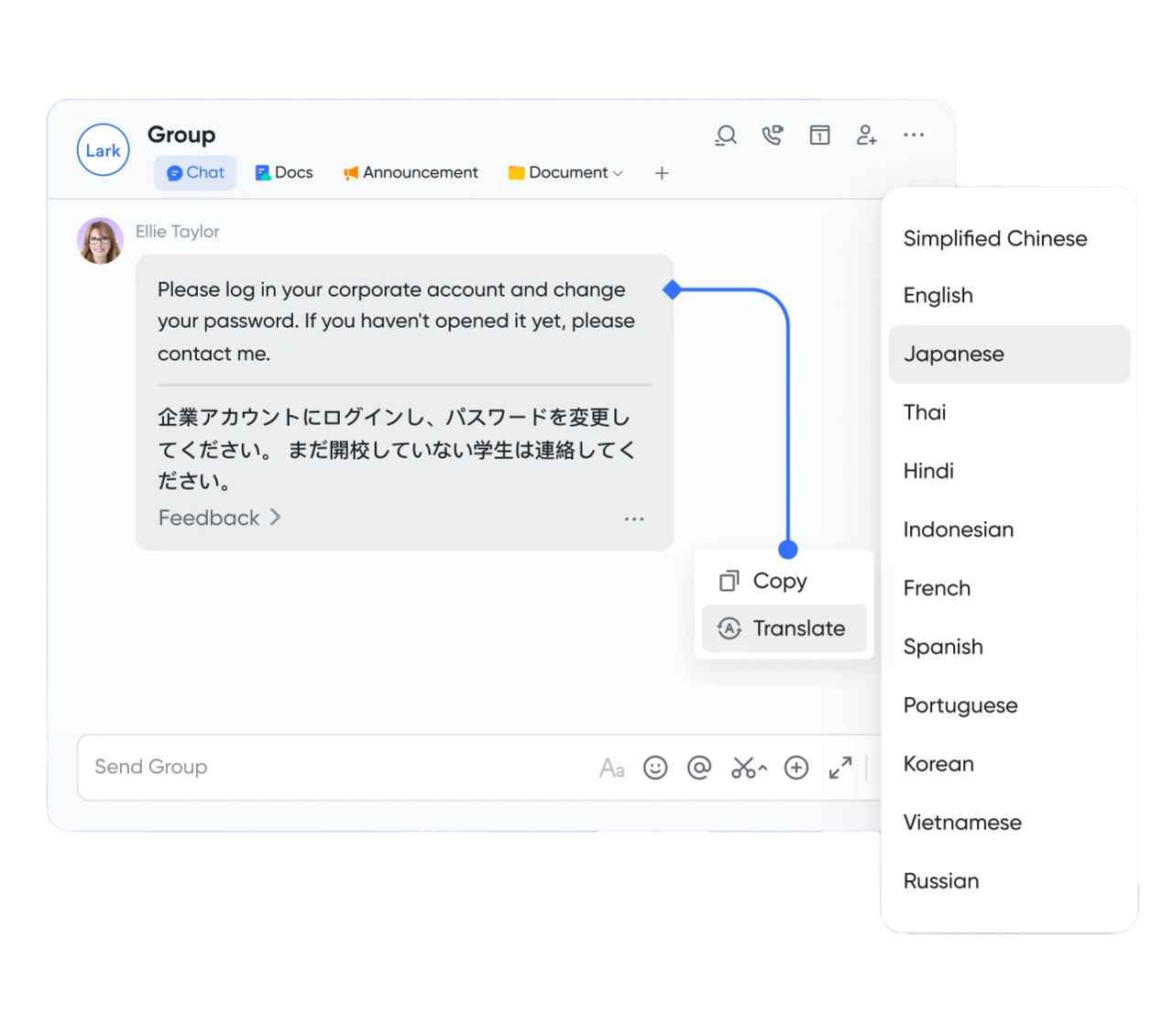The height and width of the screenshot is (1036, 1173).
Task: Open message bubble ellipsis options
Action: click(x=634, y=518)
